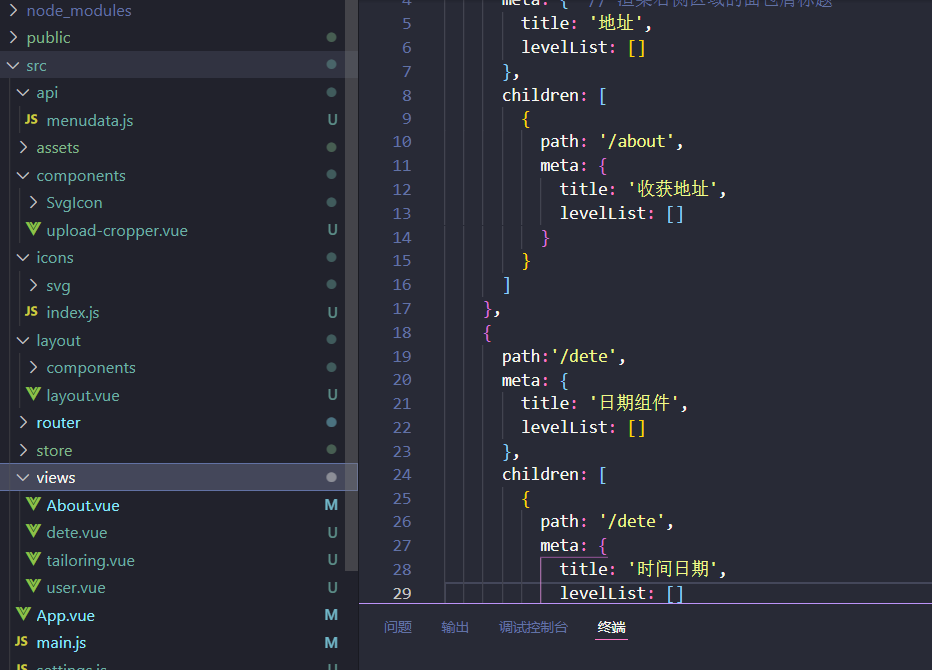Collapse the icons folder chevron
The width and height of the screenshot is (932, 670).
[x=23, y=257]
